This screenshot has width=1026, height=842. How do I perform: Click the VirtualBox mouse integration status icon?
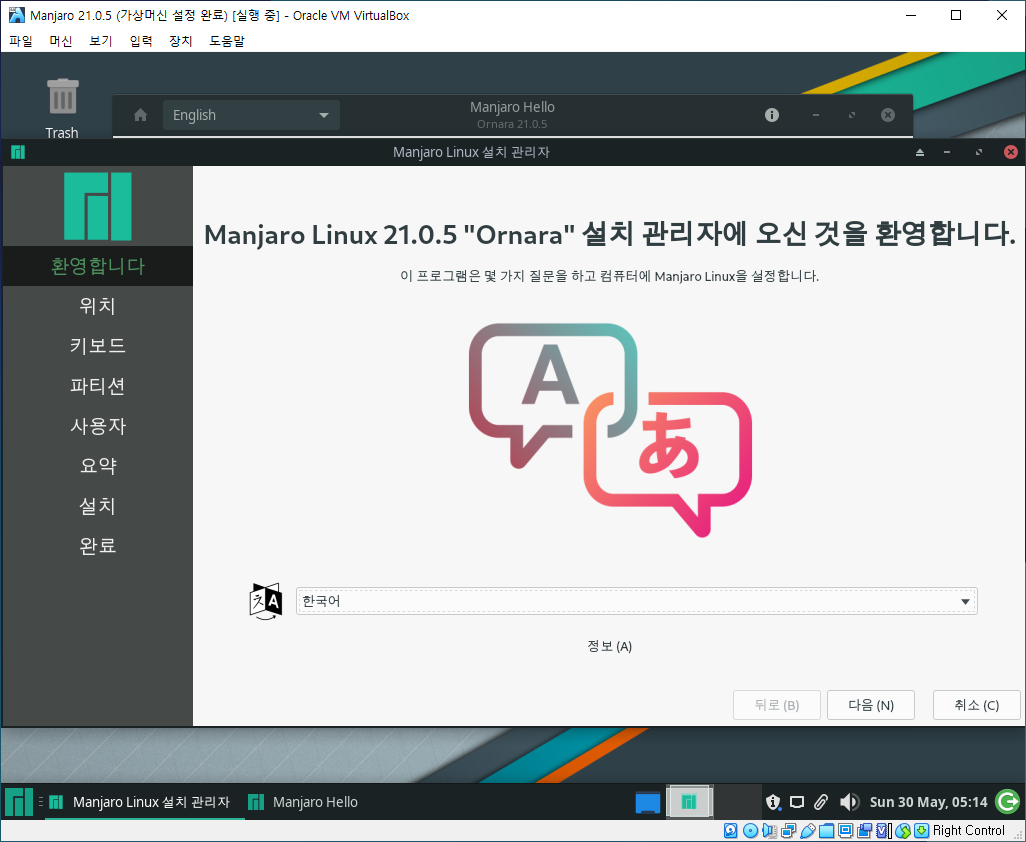pos(903,831)
